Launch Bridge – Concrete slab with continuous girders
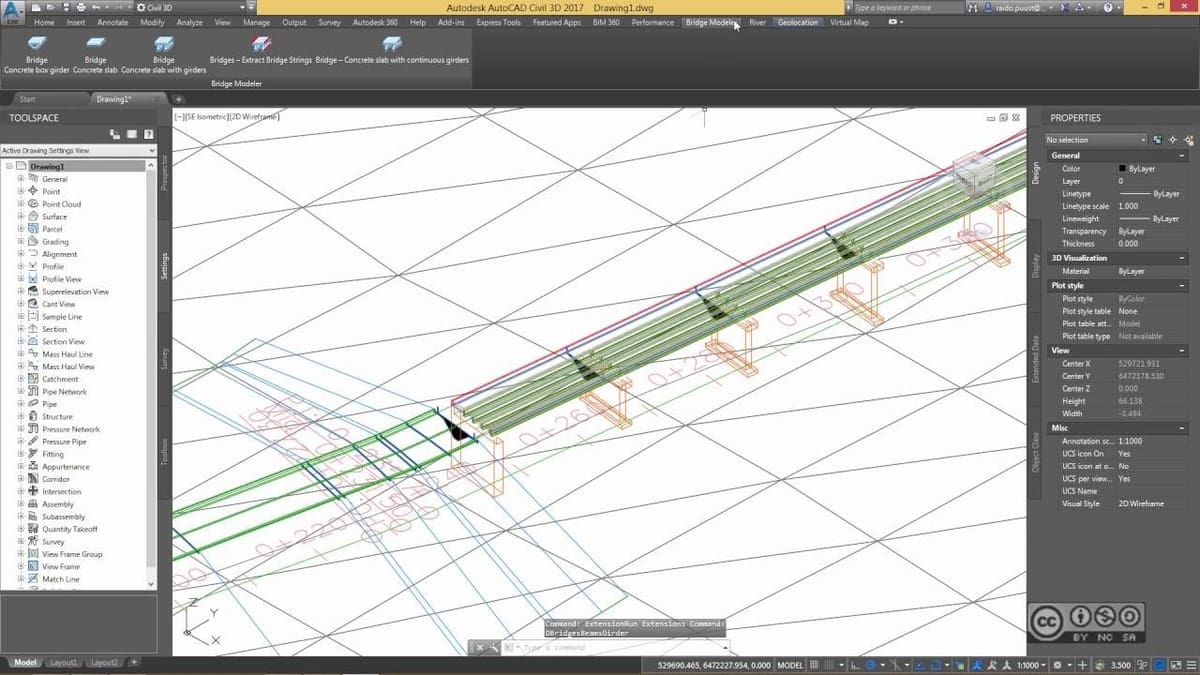 tap(392, 50)
